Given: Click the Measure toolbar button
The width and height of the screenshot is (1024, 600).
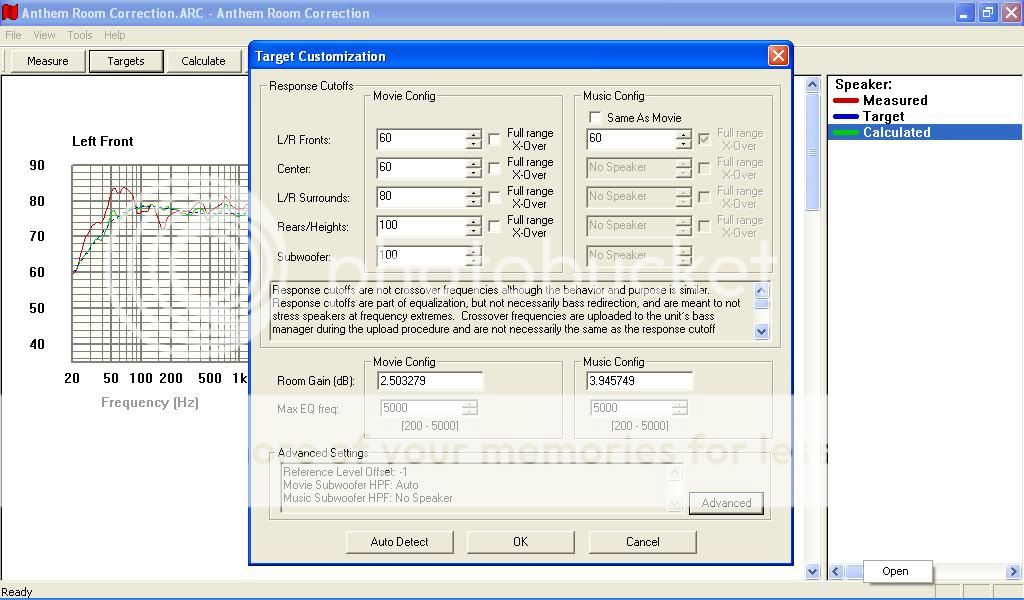Looking at the screenshot, I should pyautogui.click(x=48, y=61).
